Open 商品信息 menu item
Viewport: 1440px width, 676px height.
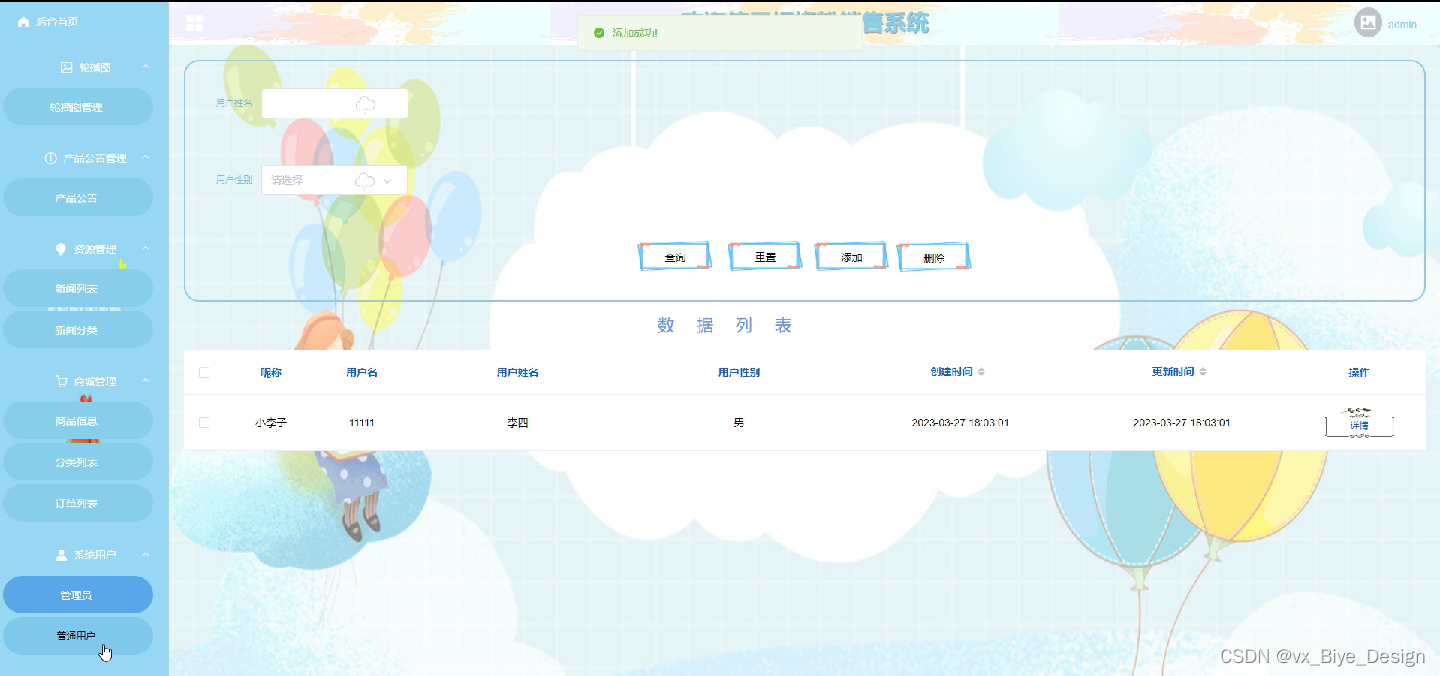point(78,421)
